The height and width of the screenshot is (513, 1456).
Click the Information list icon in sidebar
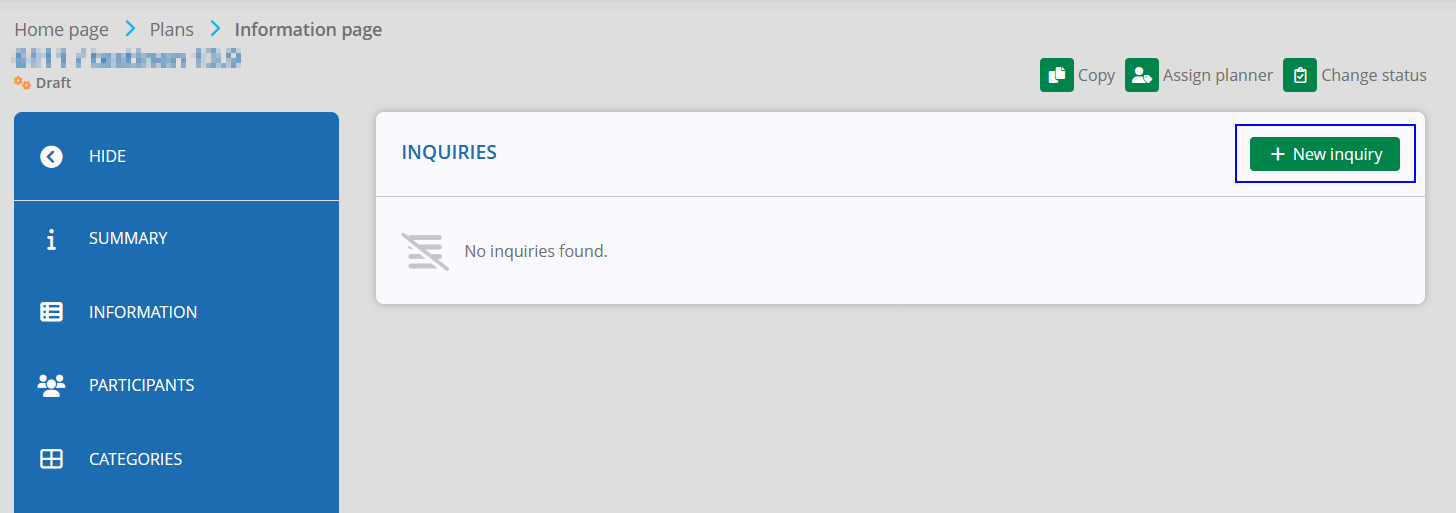tap(51, 312)
